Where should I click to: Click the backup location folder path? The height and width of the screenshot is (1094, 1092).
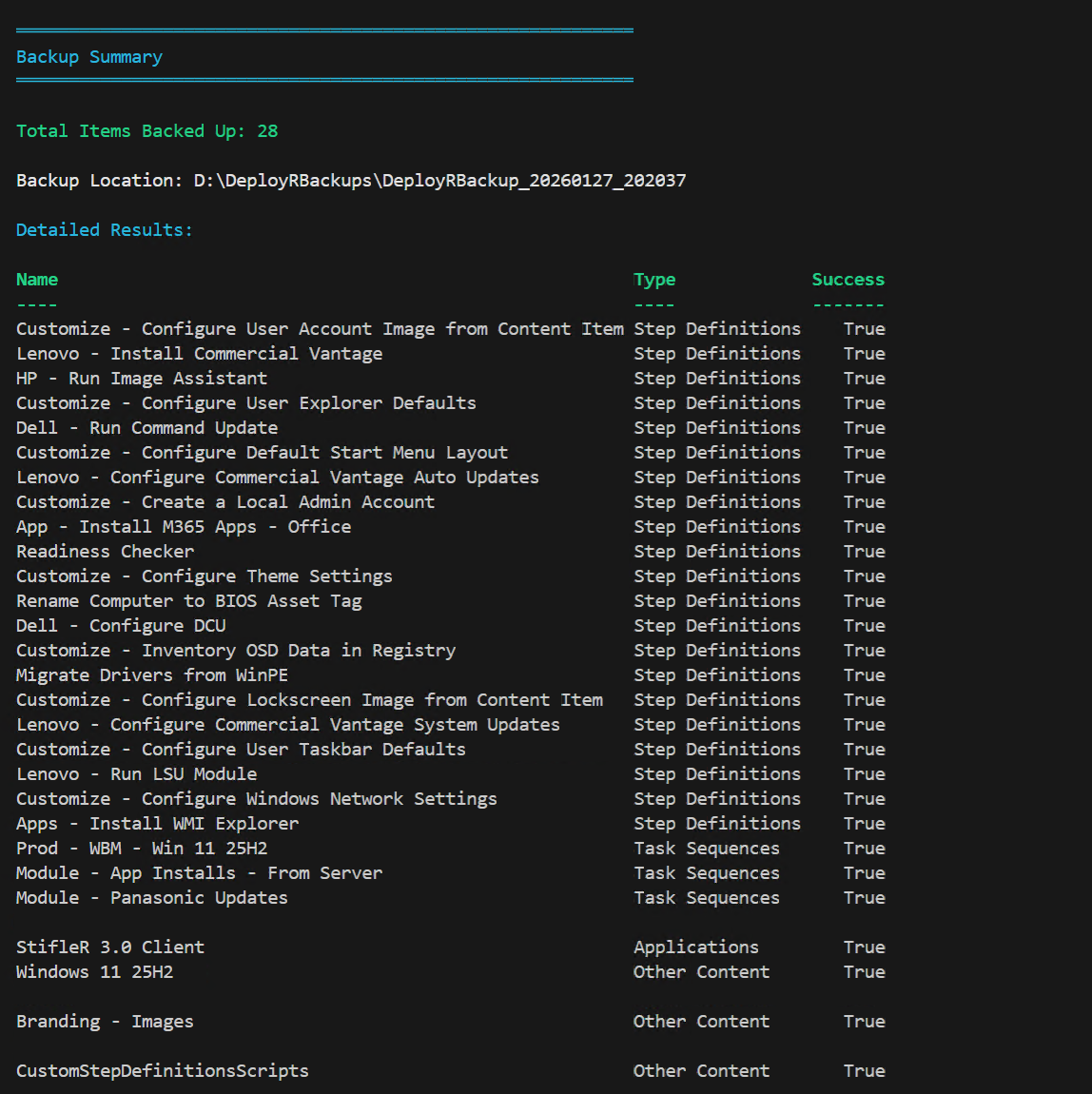click(x=439, y=181)
